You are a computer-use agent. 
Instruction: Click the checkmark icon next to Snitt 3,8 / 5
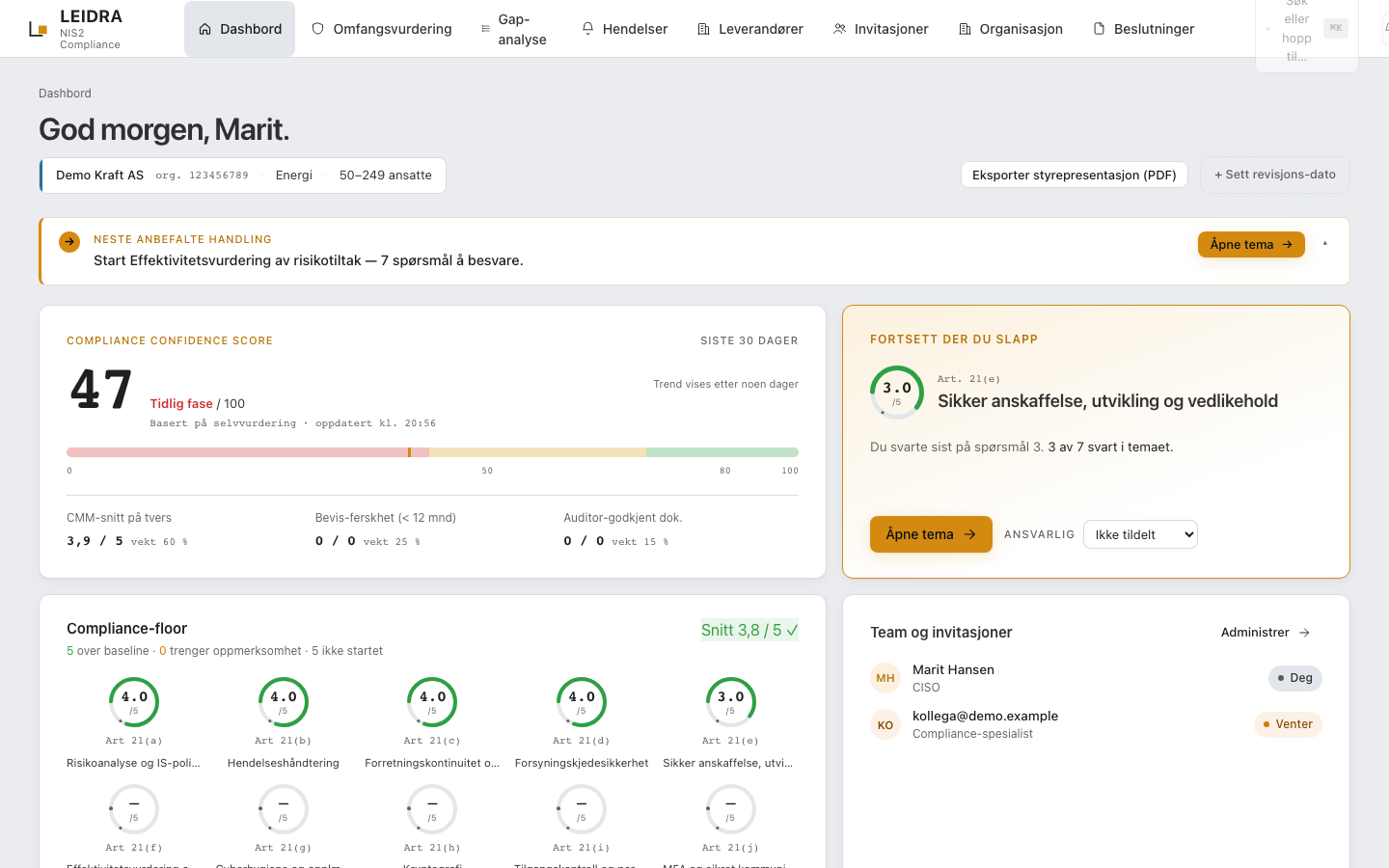pyautogui.click(x=792, y=631)
